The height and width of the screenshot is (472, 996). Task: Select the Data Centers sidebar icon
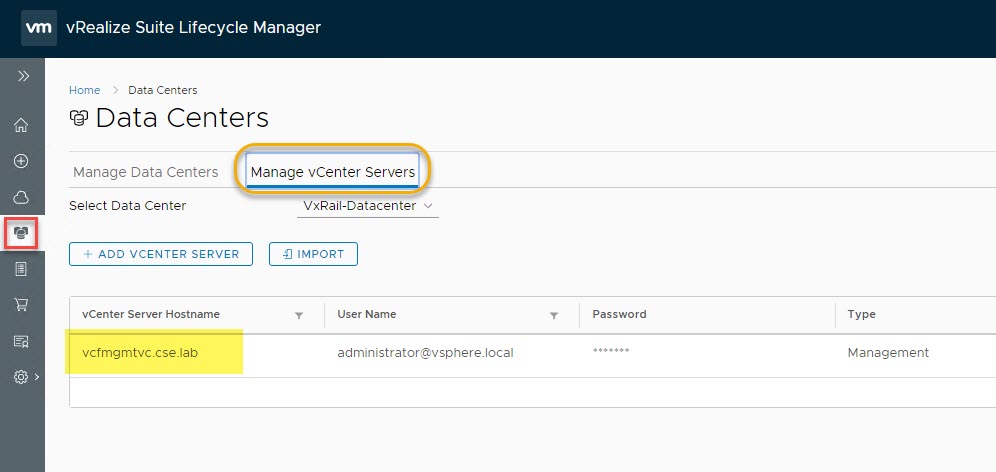point(21,233)
